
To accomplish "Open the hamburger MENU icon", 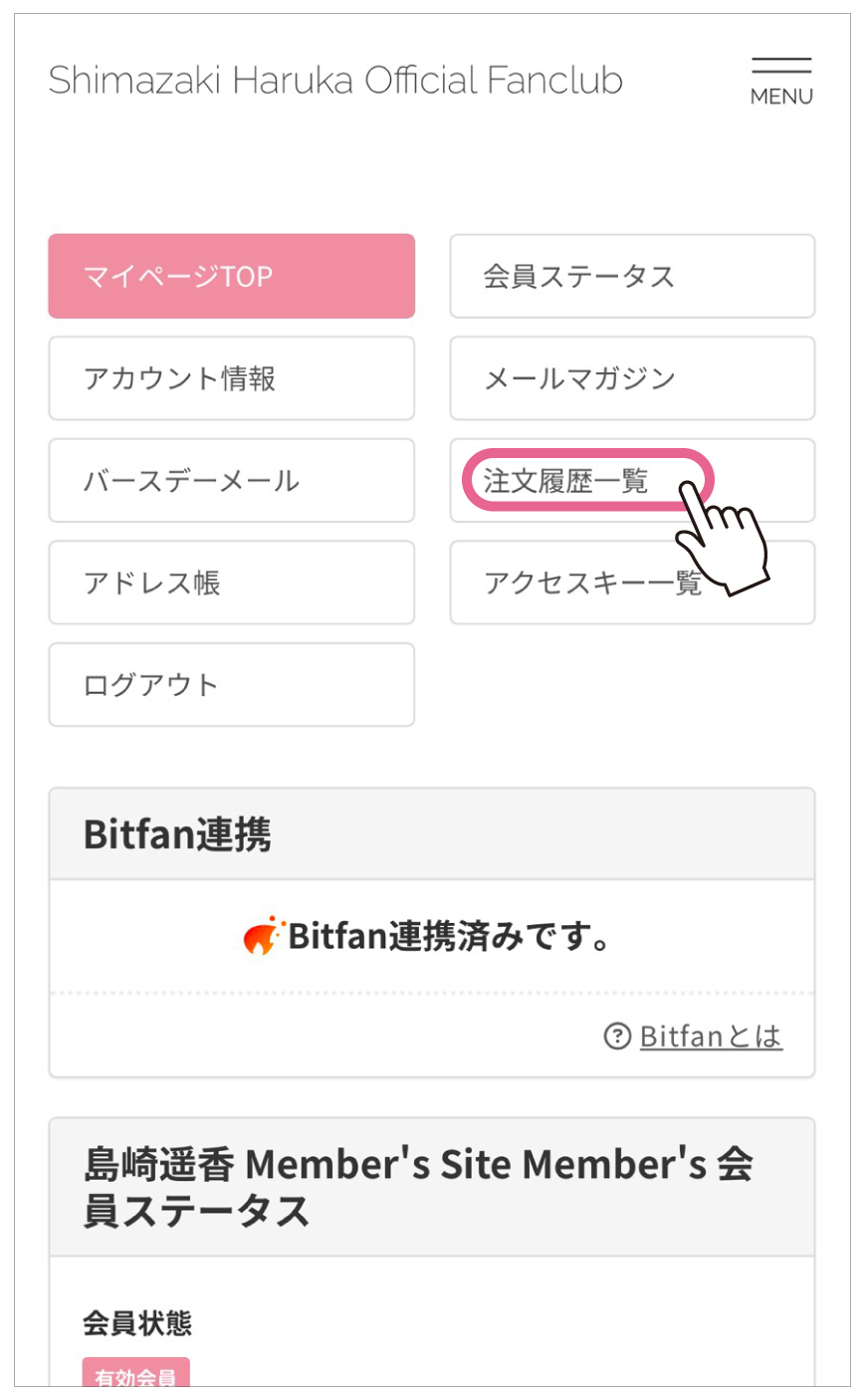I will click(781, 81).
